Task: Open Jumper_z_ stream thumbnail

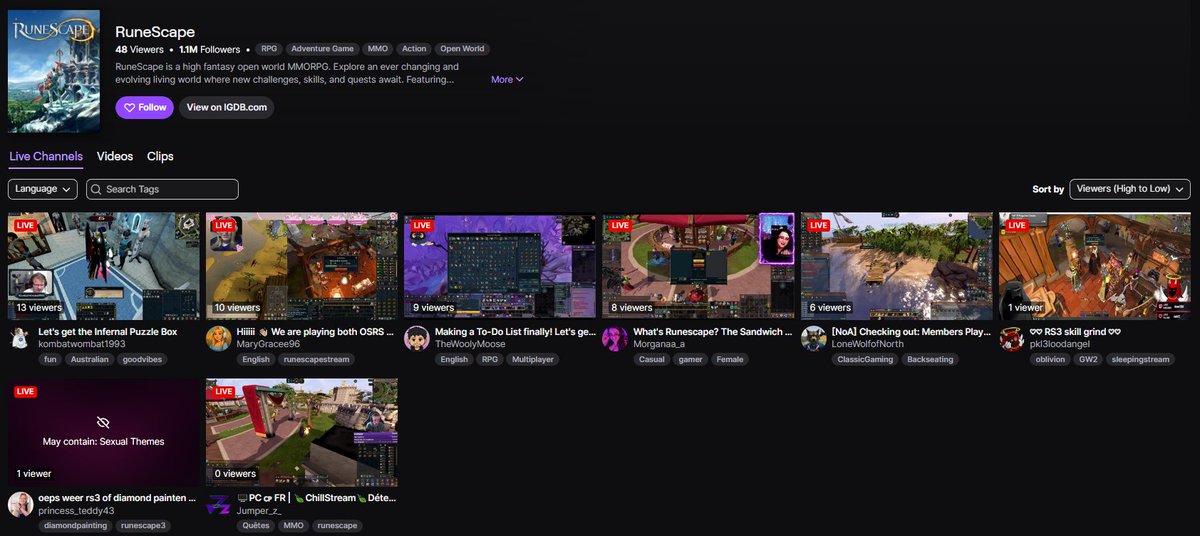Action: click(302, 432)
